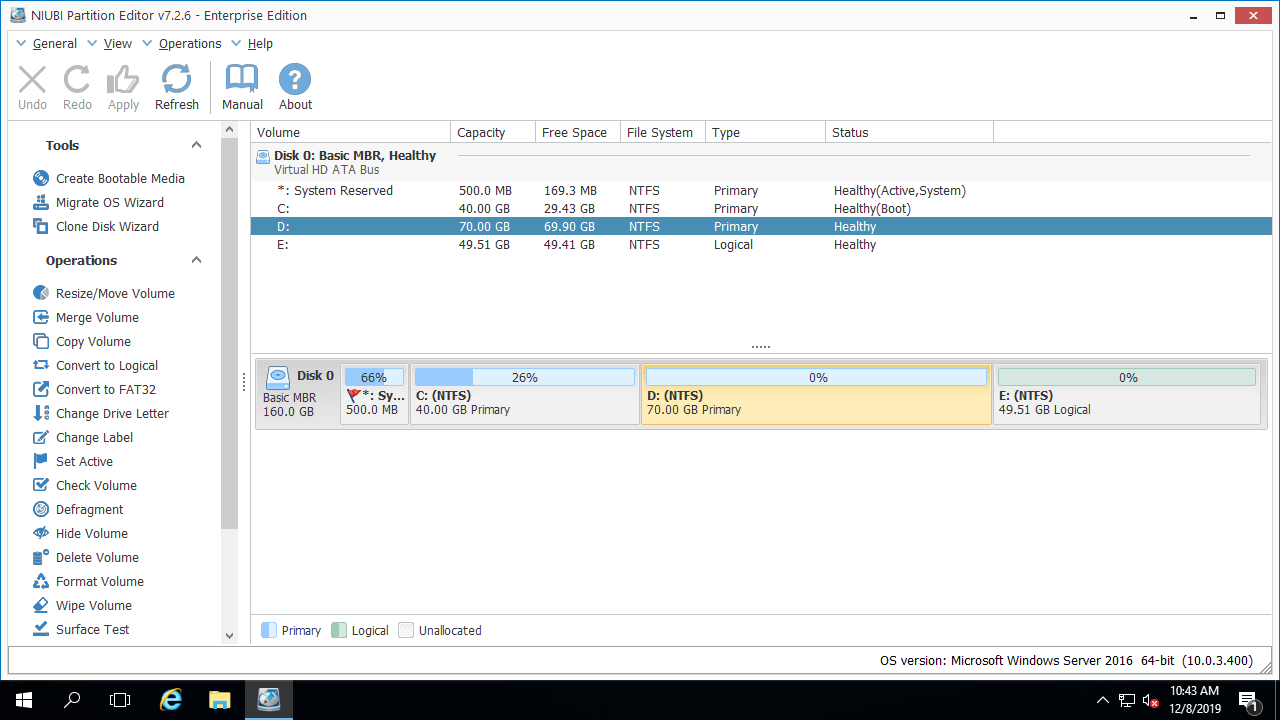Open the General dropdown menu

(x=54, y=44)
